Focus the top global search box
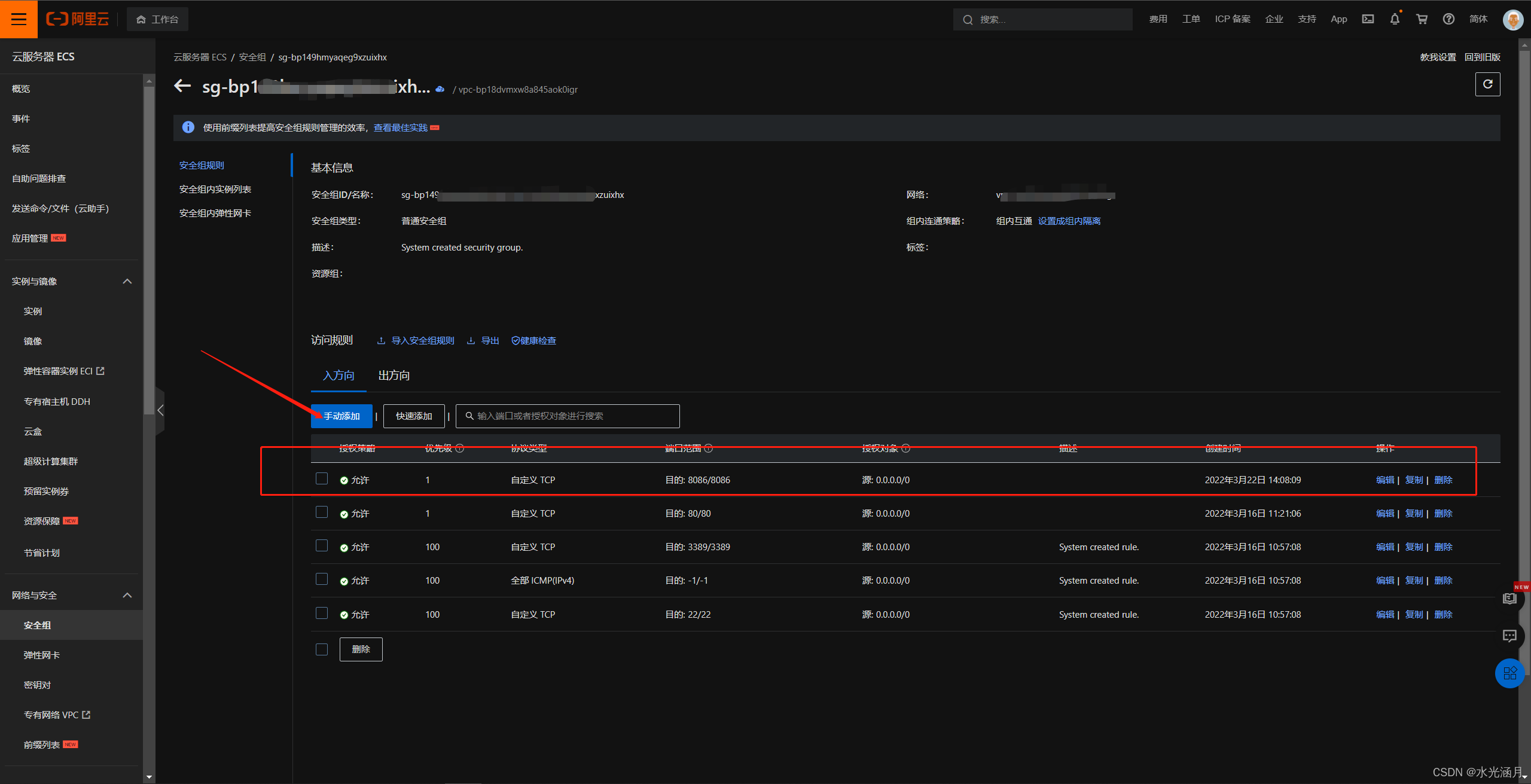The width and height of the screenshot is (1531, 784). pyautogui.click(x=1042, y=20)
